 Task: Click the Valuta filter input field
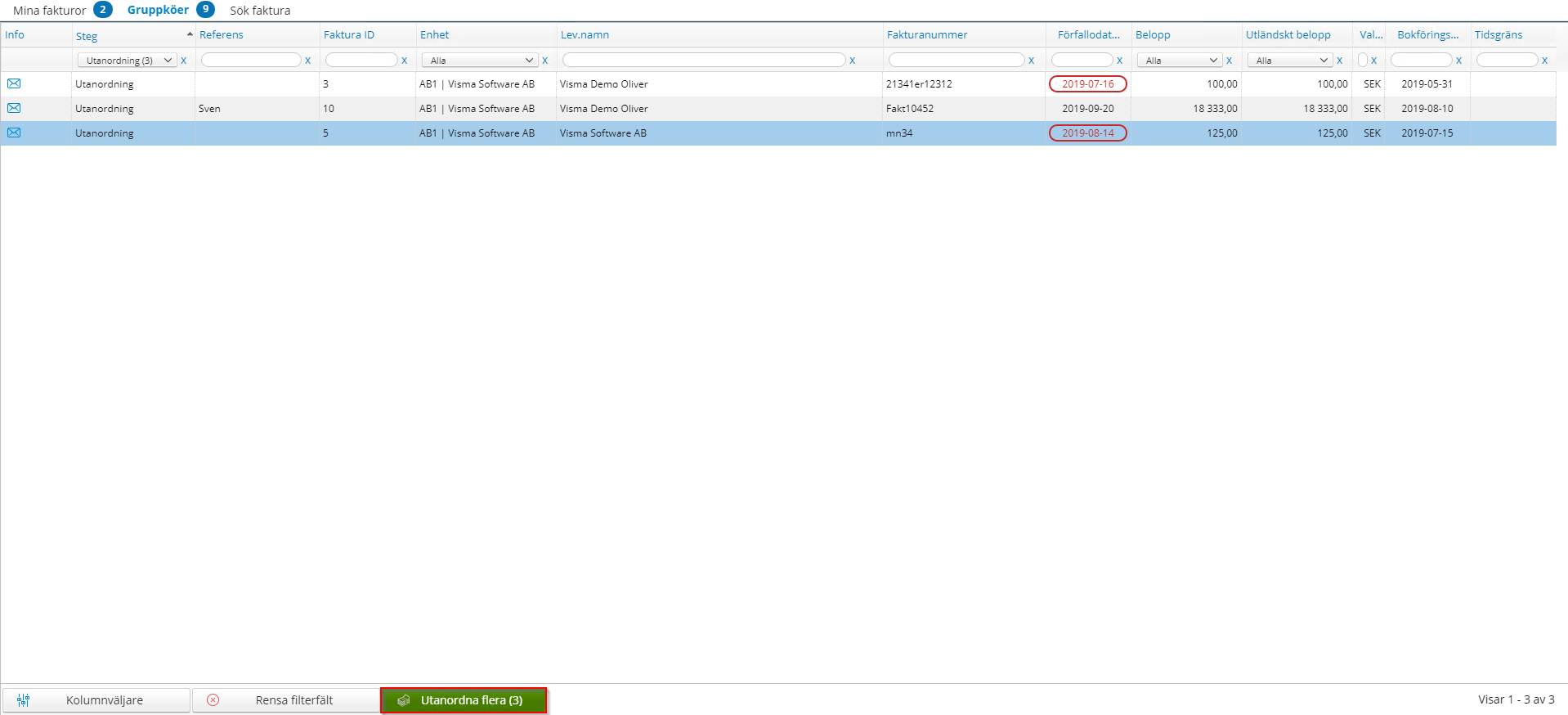coord(1363,60)
